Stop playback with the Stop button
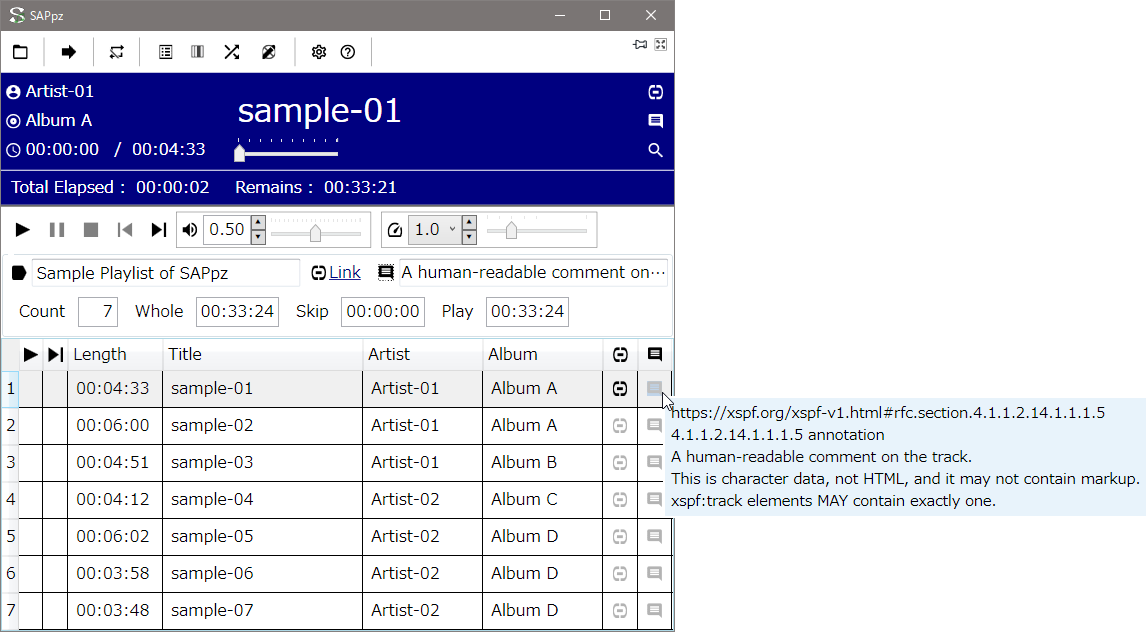This screenshot has width=1148, height=632. (91, 230)
